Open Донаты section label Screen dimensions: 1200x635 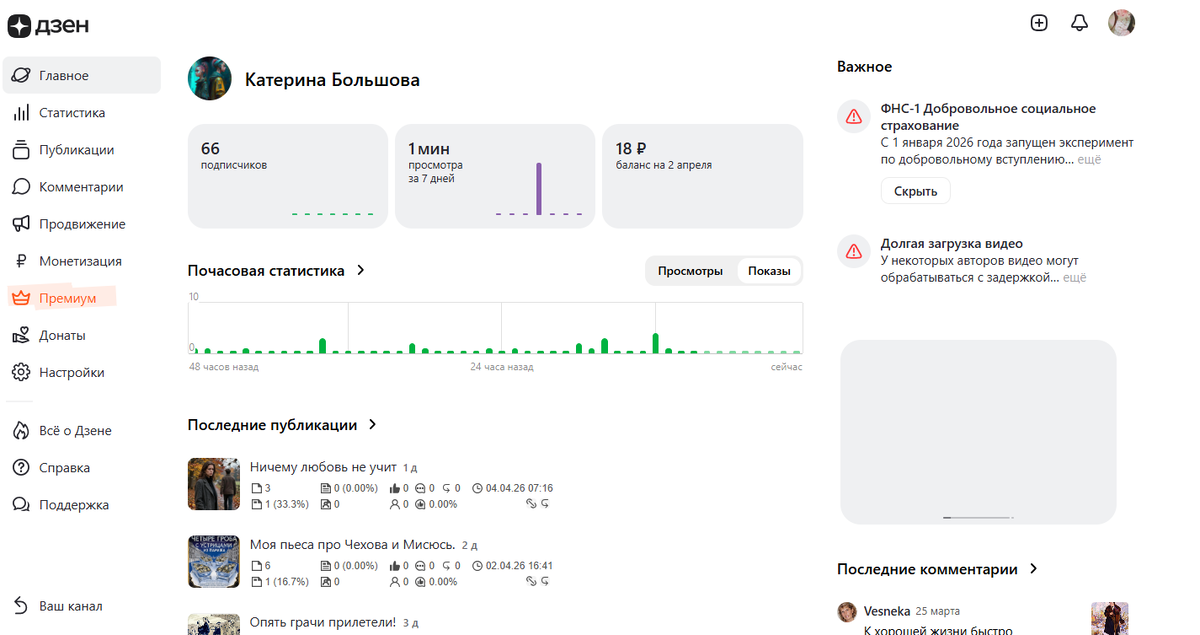[x=62, y=335]
